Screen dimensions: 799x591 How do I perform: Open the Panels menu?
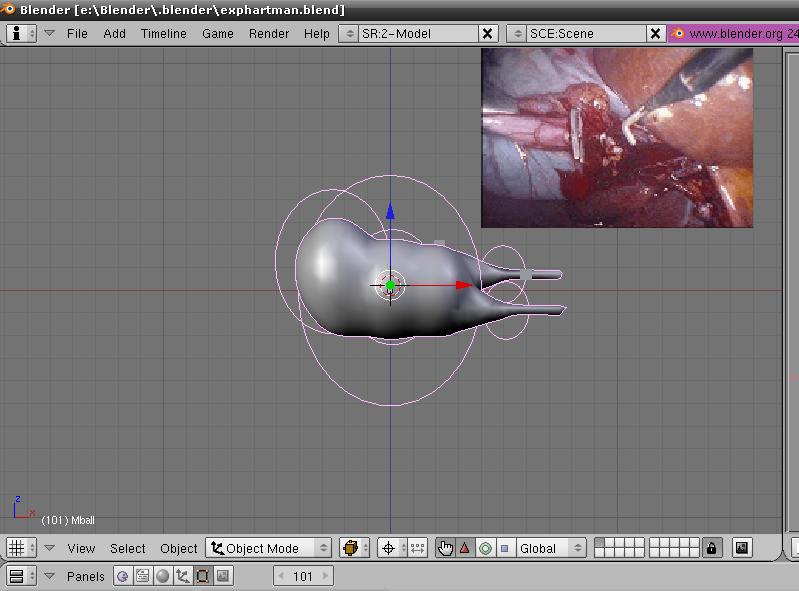coord(86,576)
